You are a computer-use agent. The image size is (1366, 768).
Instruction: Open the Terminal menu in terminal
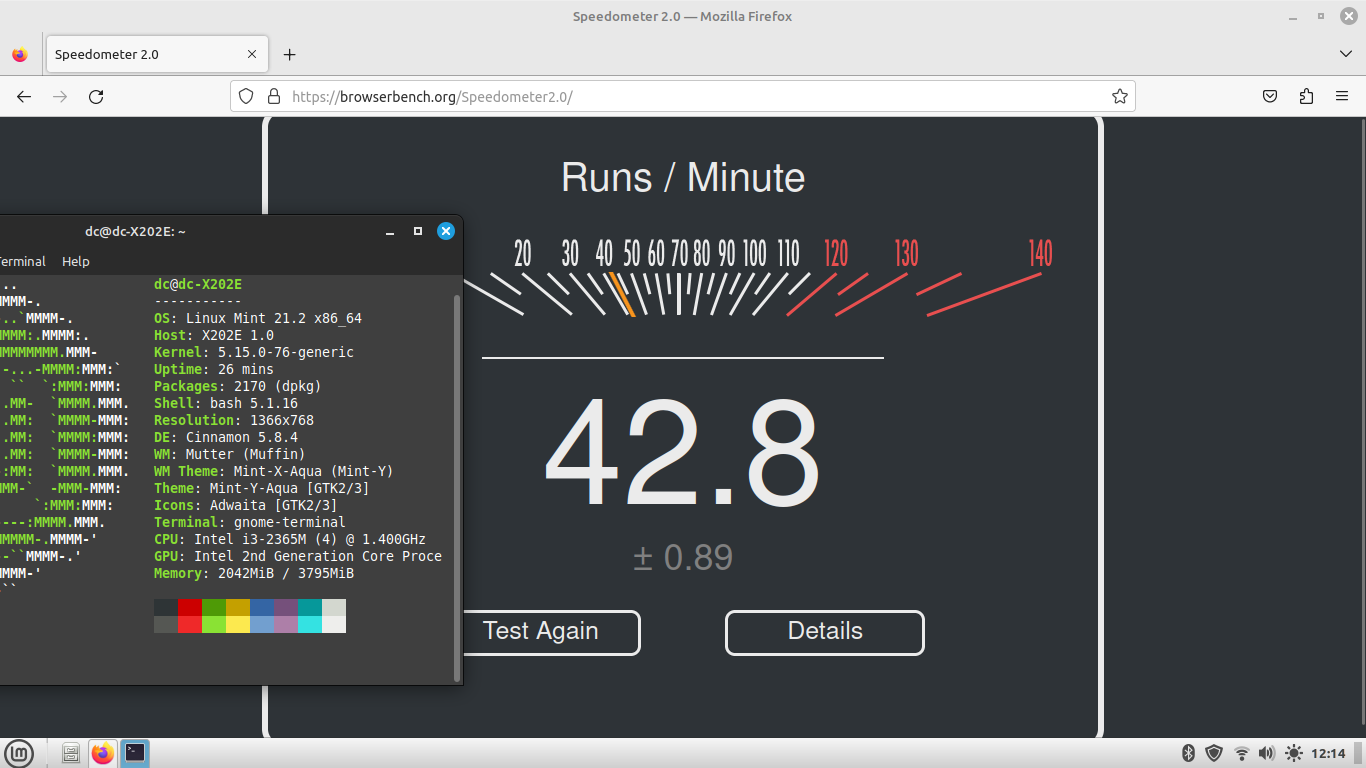pos(22,261)
